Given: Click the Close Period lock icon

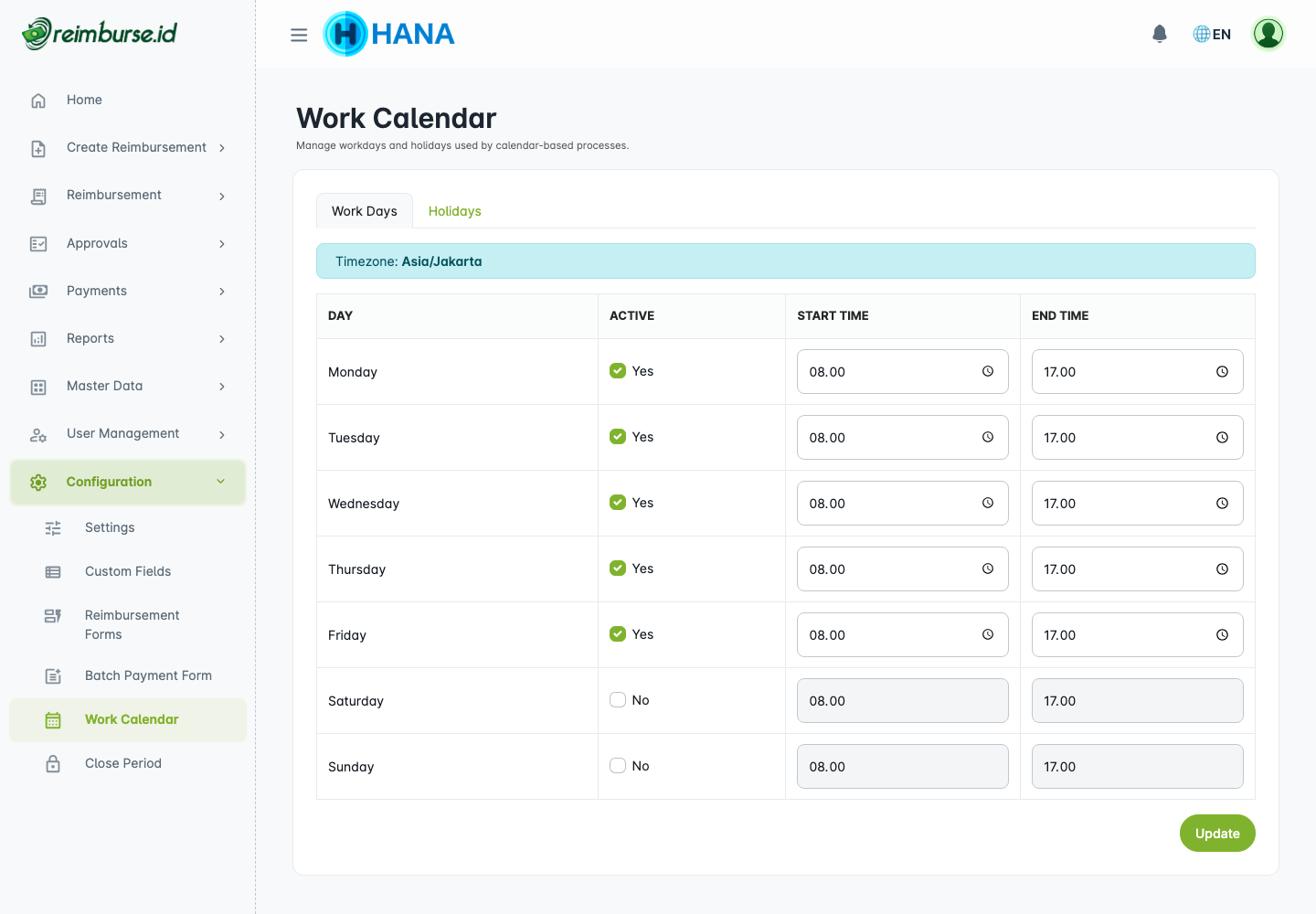Looking at the screenshot, I should click(x=53, y=764).
